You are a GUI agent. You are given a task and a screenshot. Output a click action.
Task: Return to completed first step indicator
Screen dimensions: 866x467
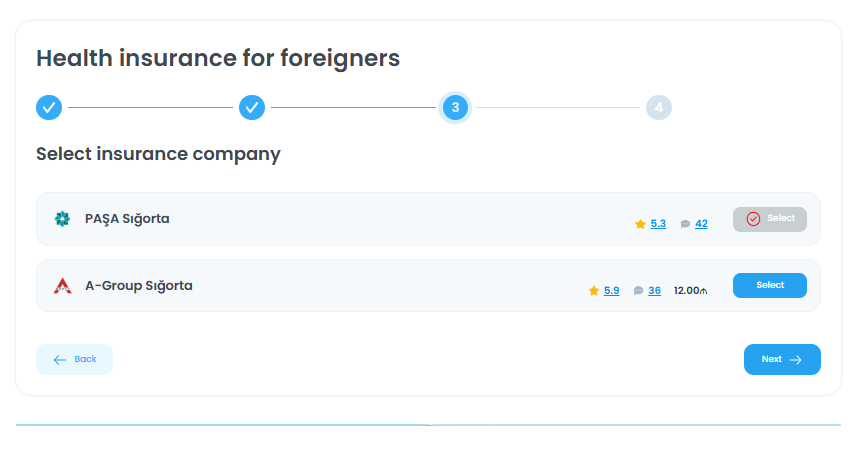pyautogui.click(x=49, y=107)
